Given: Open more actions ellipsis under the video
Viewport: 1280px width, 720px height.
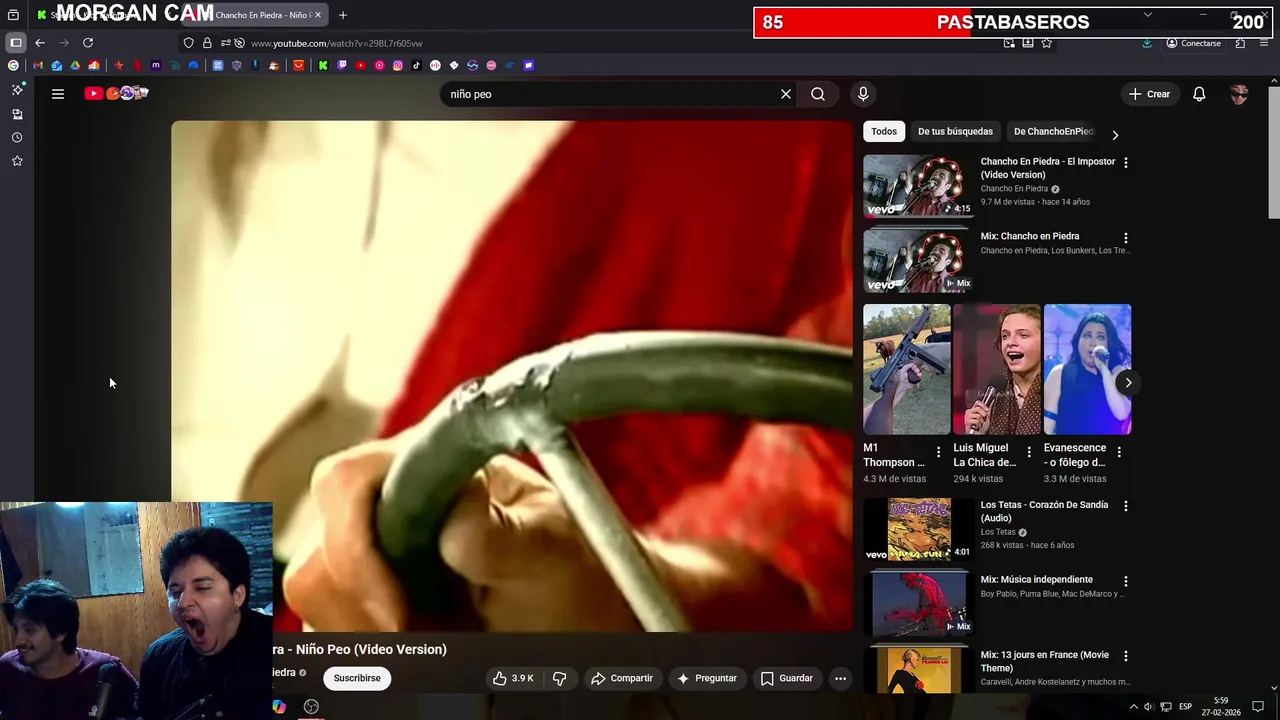Looking at the screenshot, I should [x=840, y=678].
